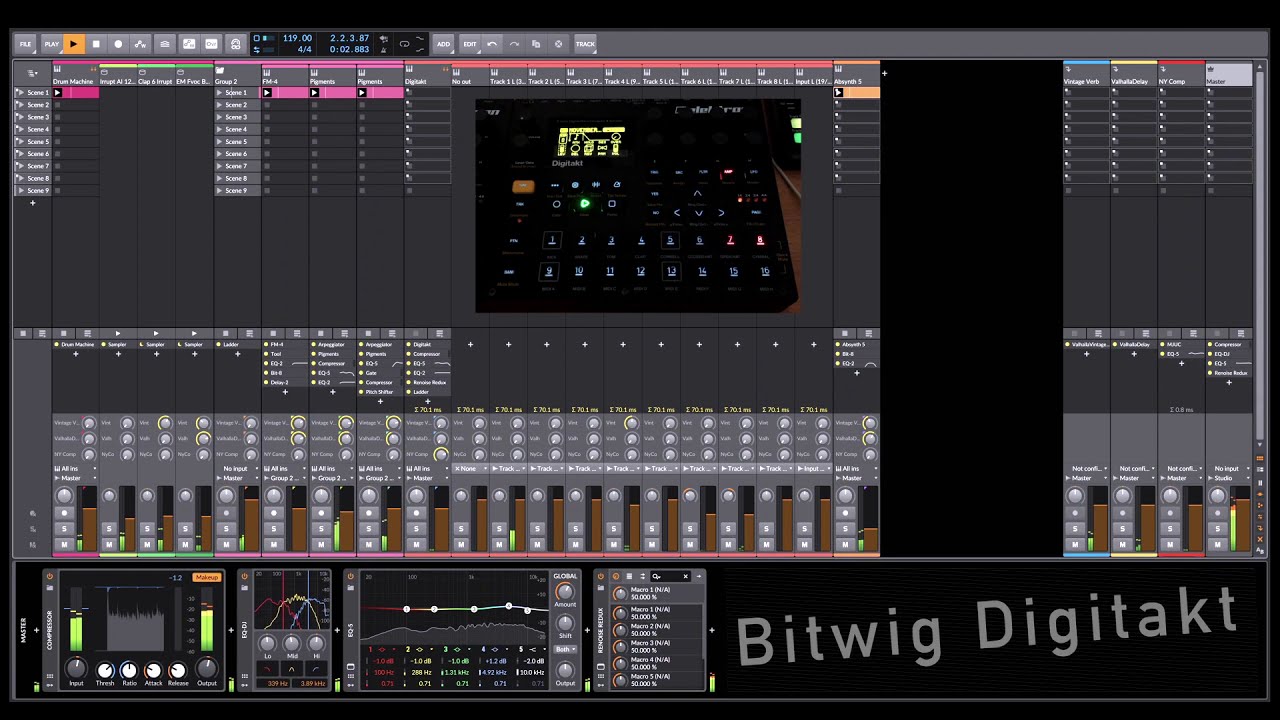1280x720 pixels.
Task: Click the redo arrow icon
Action: (x=514, y=44)
